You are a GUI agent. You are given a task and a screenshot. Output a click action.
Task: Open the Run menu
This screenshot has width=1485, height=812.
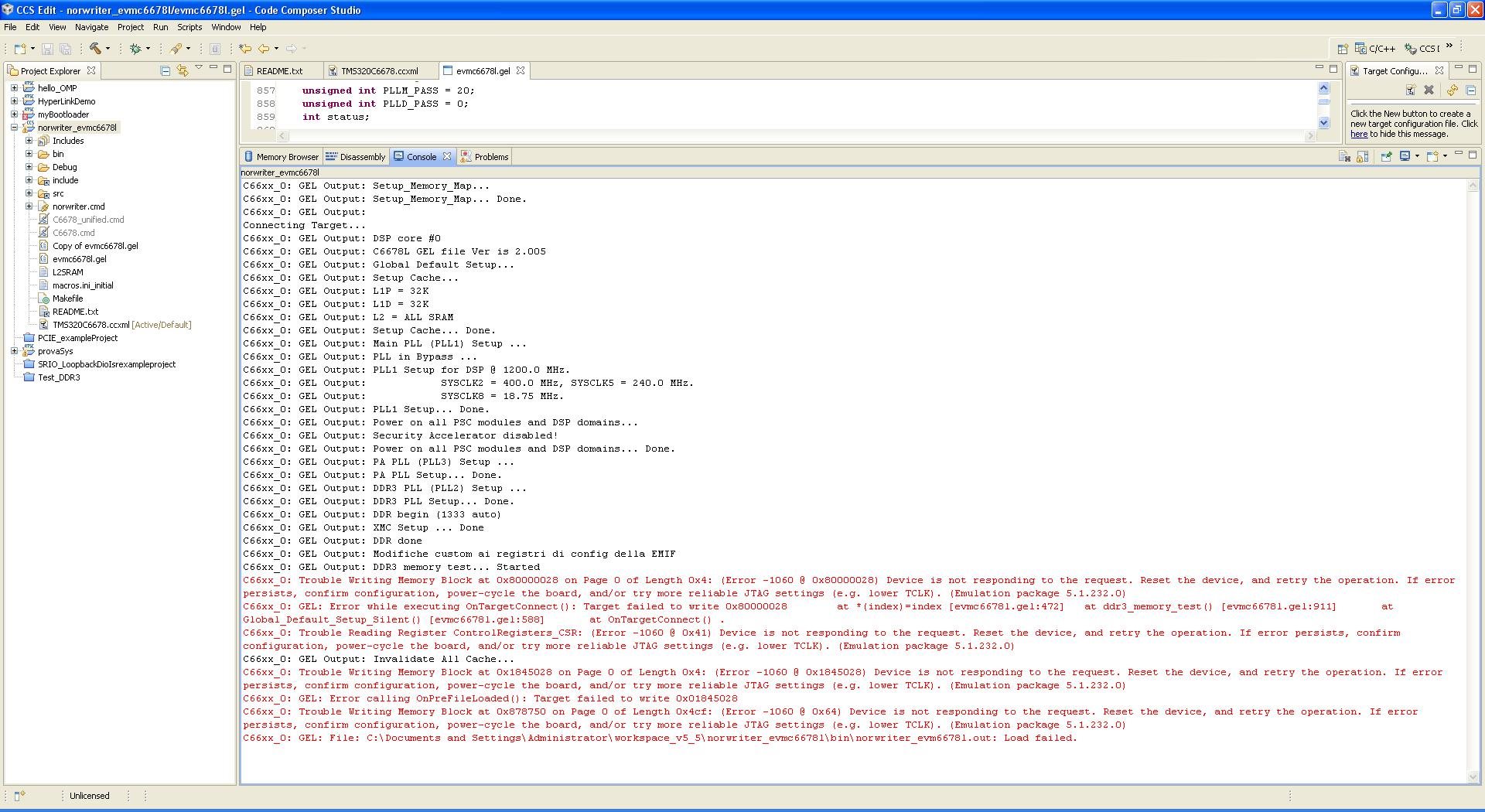(x=160, y=27)
